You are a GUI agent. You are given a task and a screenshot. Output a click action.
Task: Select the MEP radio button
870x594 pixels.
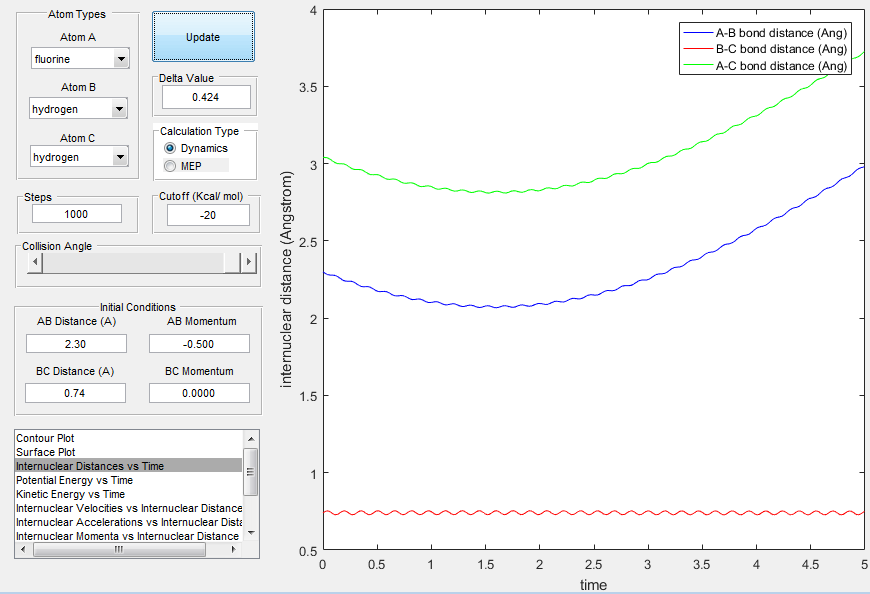[183, 166]
